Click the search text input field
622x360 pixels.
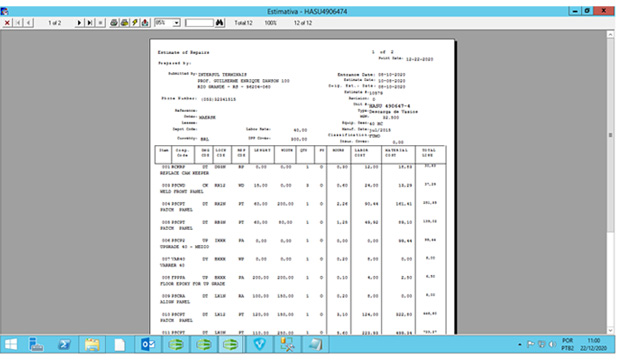point(199,23)
